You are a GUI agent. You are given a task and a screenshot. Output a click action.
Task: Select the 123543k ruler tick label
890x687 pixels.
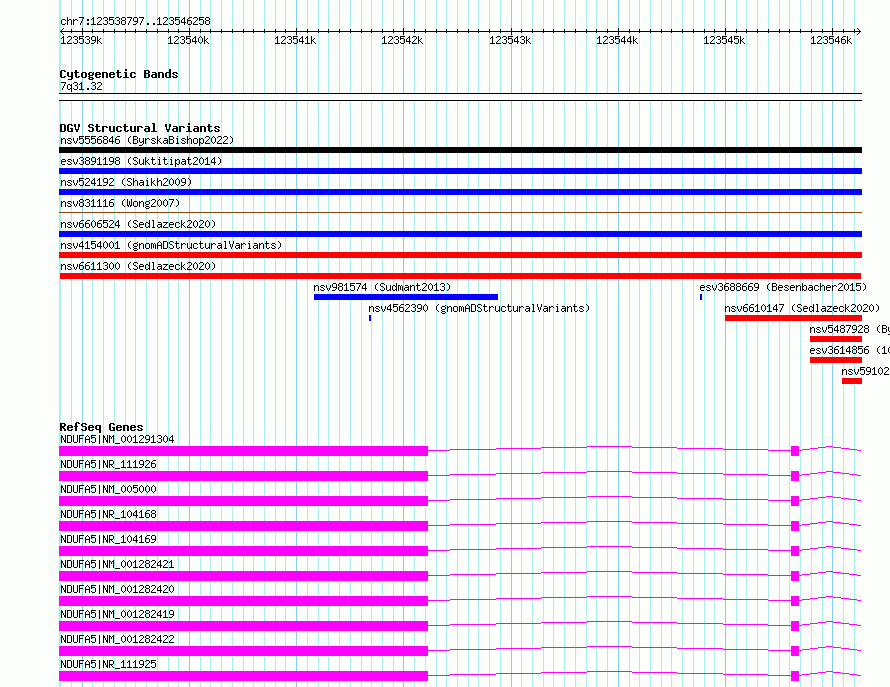(x=510, y=40)
